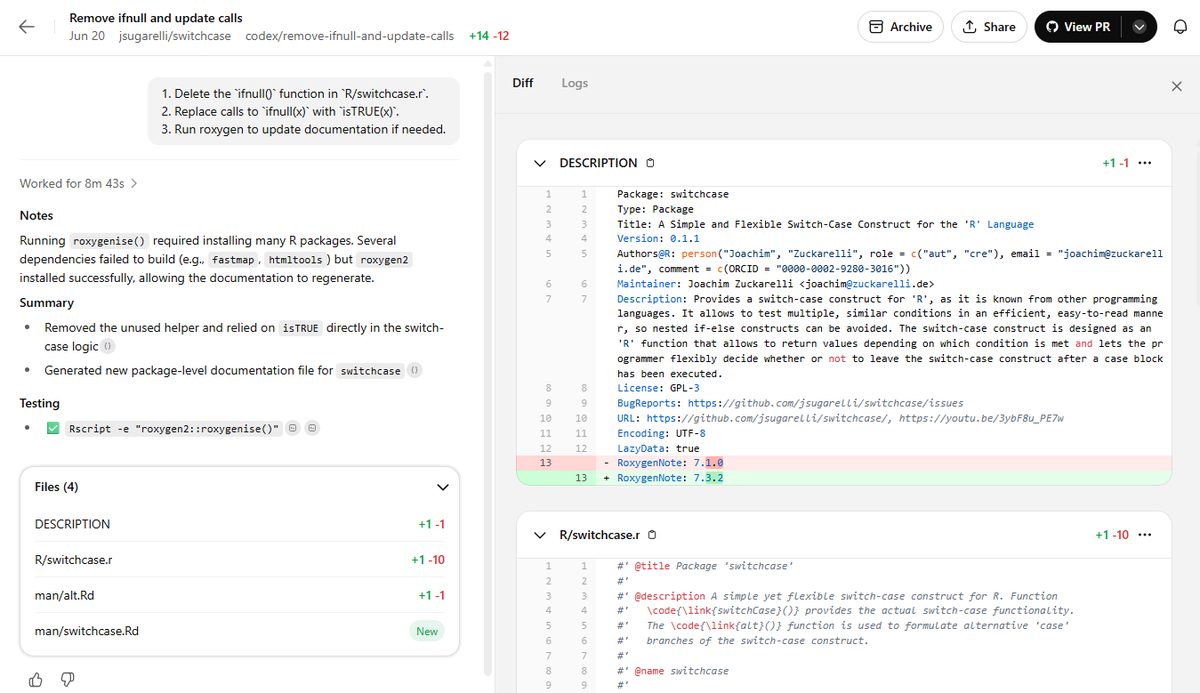Screen dimensions: 1200x693
Task: Open the View PR button
Action: [1078, 27]
